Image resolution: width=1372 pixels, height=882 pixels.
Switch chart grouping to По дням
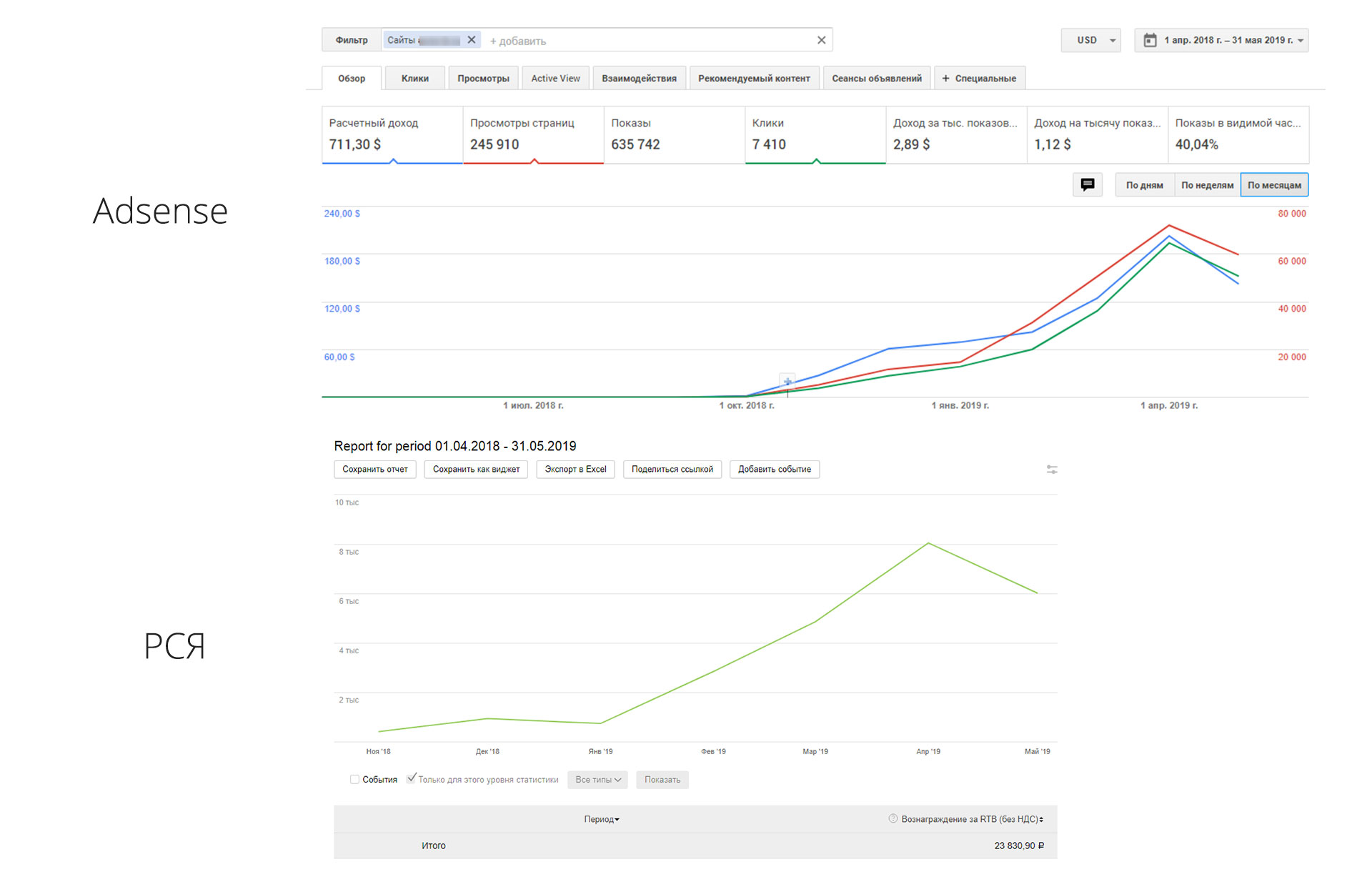[1144, 185]
